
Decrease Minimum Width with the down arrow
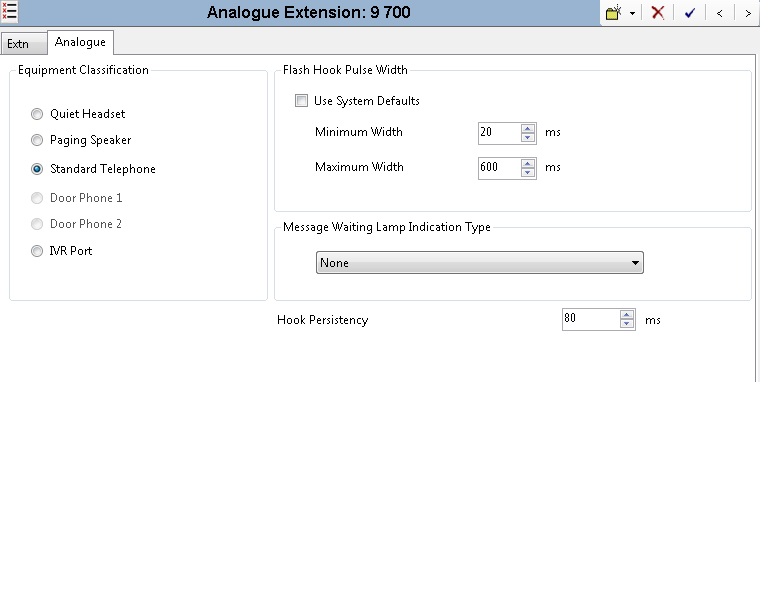[528, 138]
